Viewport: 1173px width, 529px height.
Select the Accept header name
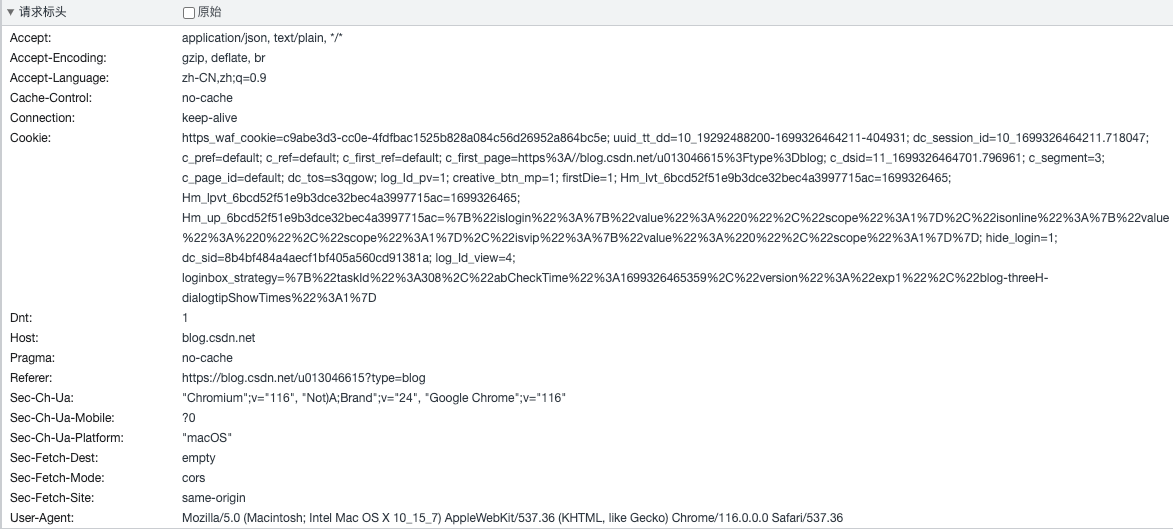[30, 38]
